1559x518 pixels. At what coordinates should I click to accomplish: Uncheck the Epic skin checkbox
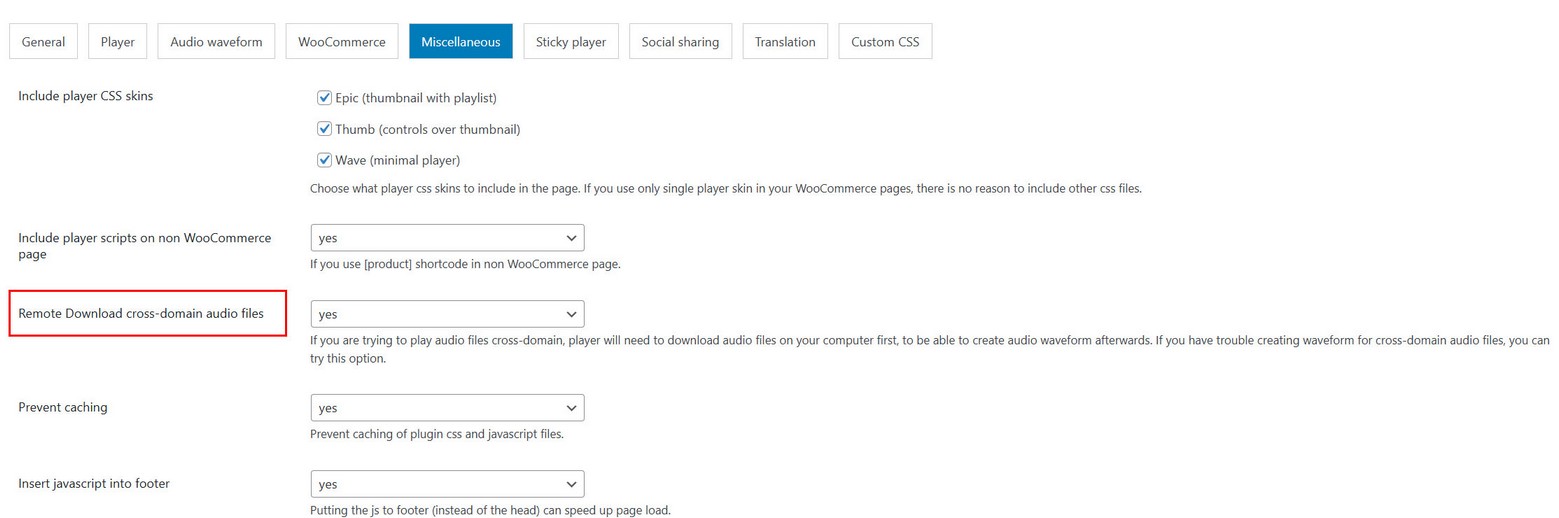[x=324, y=98]
